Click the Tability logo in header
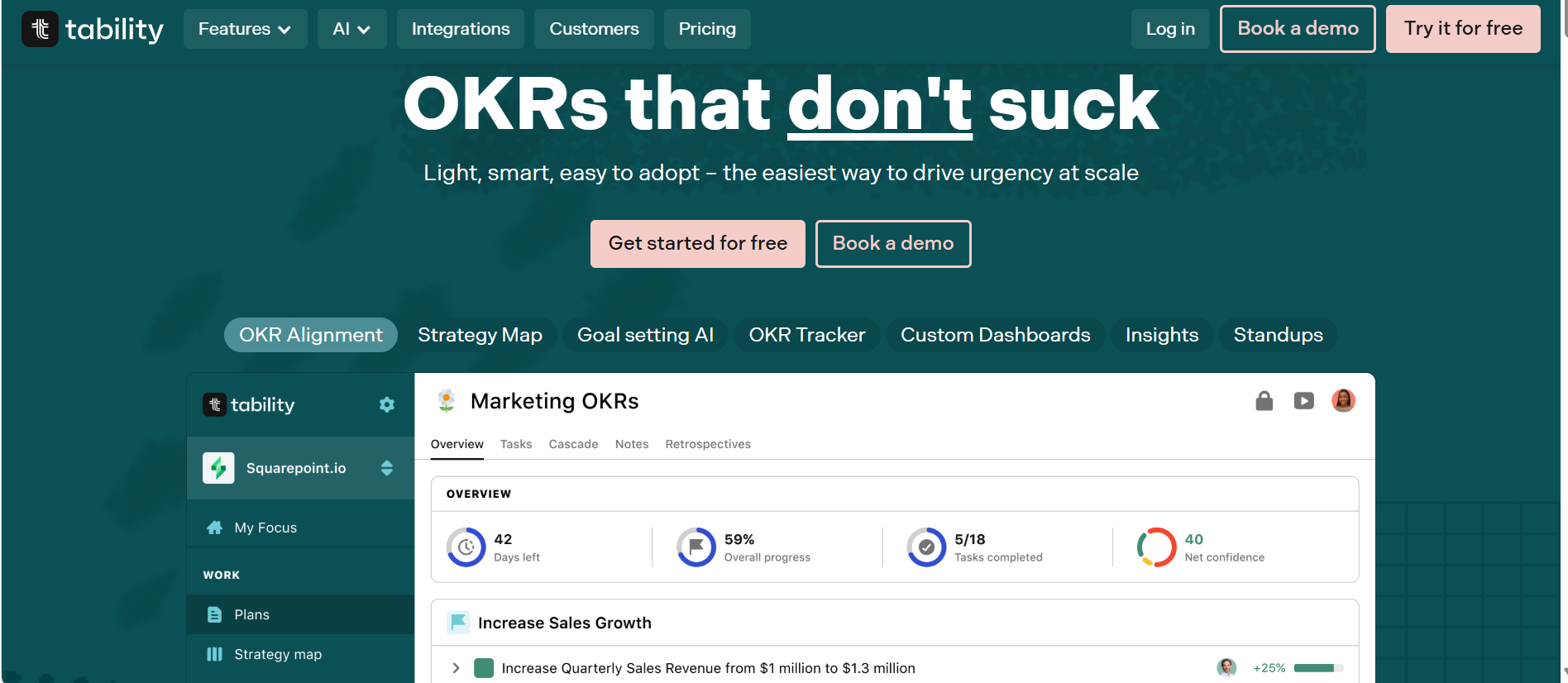The width and height of the screenshot is (1568, 683). (x=92, y=29)
